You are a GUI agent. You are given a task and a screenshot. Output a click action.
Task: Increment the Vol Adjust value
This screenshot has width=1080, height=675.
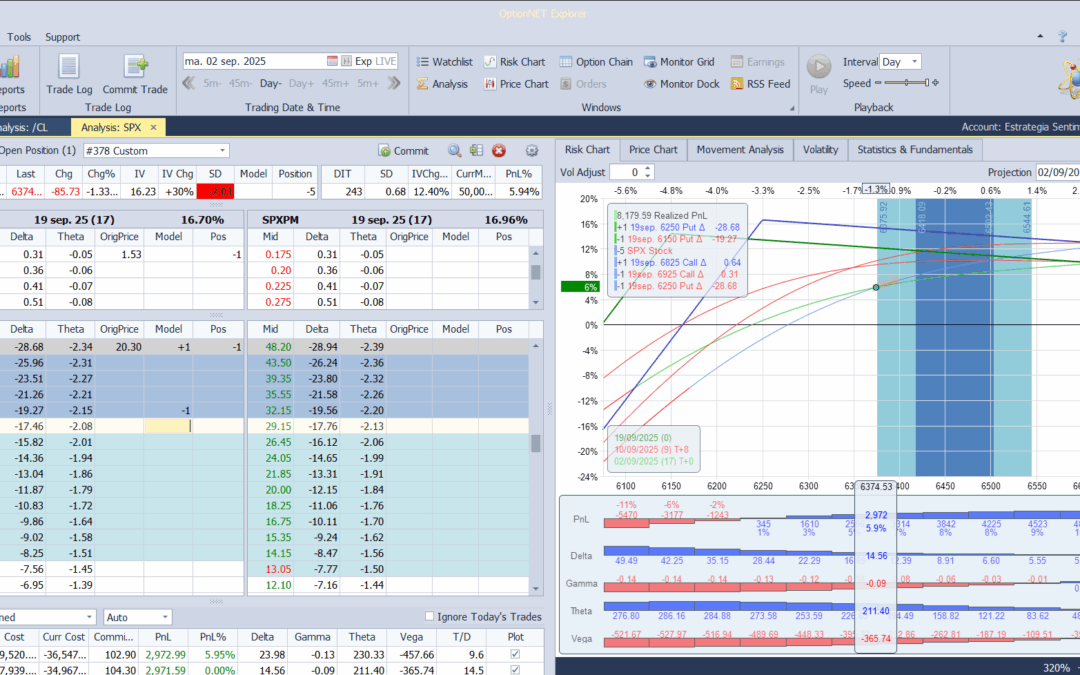[x=647, y=168]
